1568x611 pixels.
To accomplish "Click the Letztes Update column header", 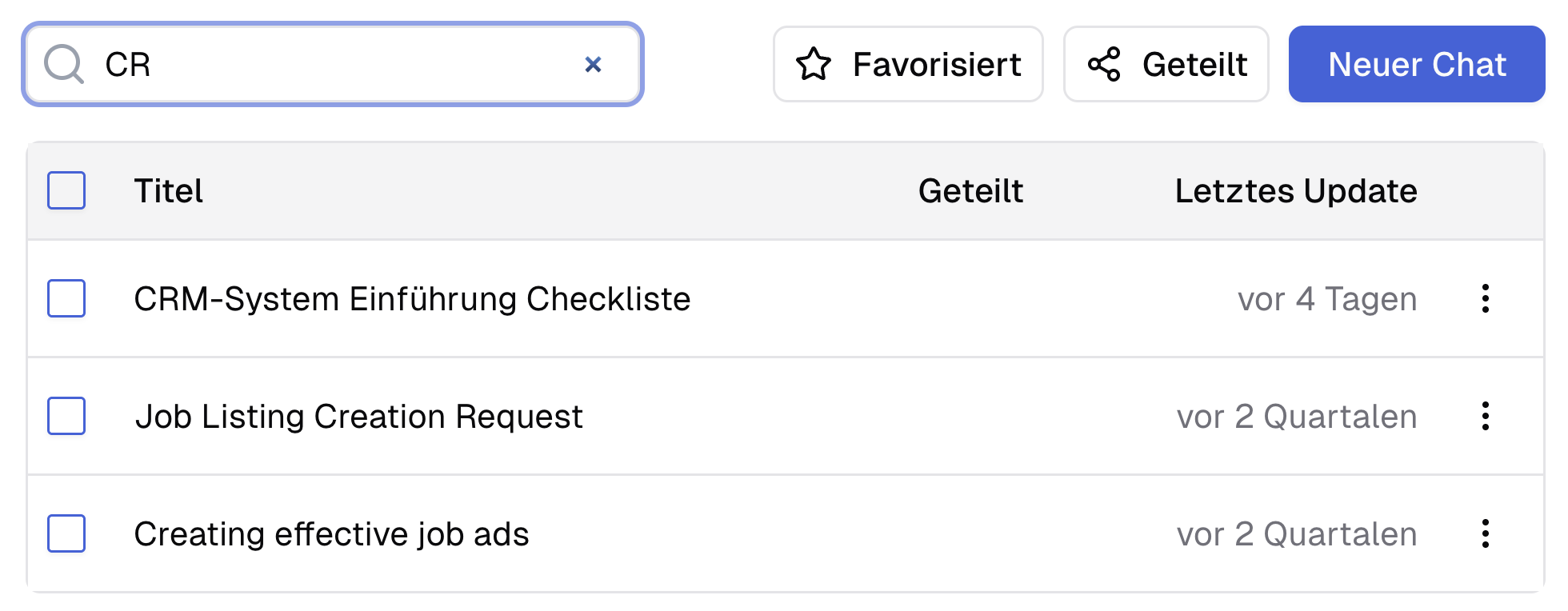I will pyautogui.click(x=1296, y=190).
